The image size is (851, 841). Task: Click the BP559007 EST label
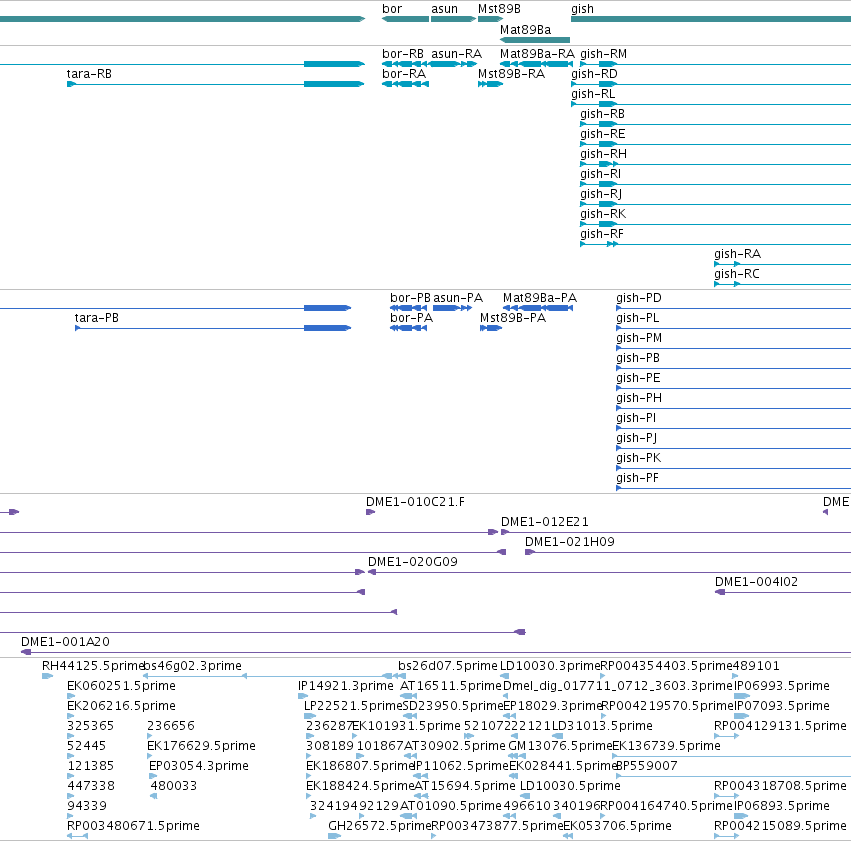click(647, 766)
